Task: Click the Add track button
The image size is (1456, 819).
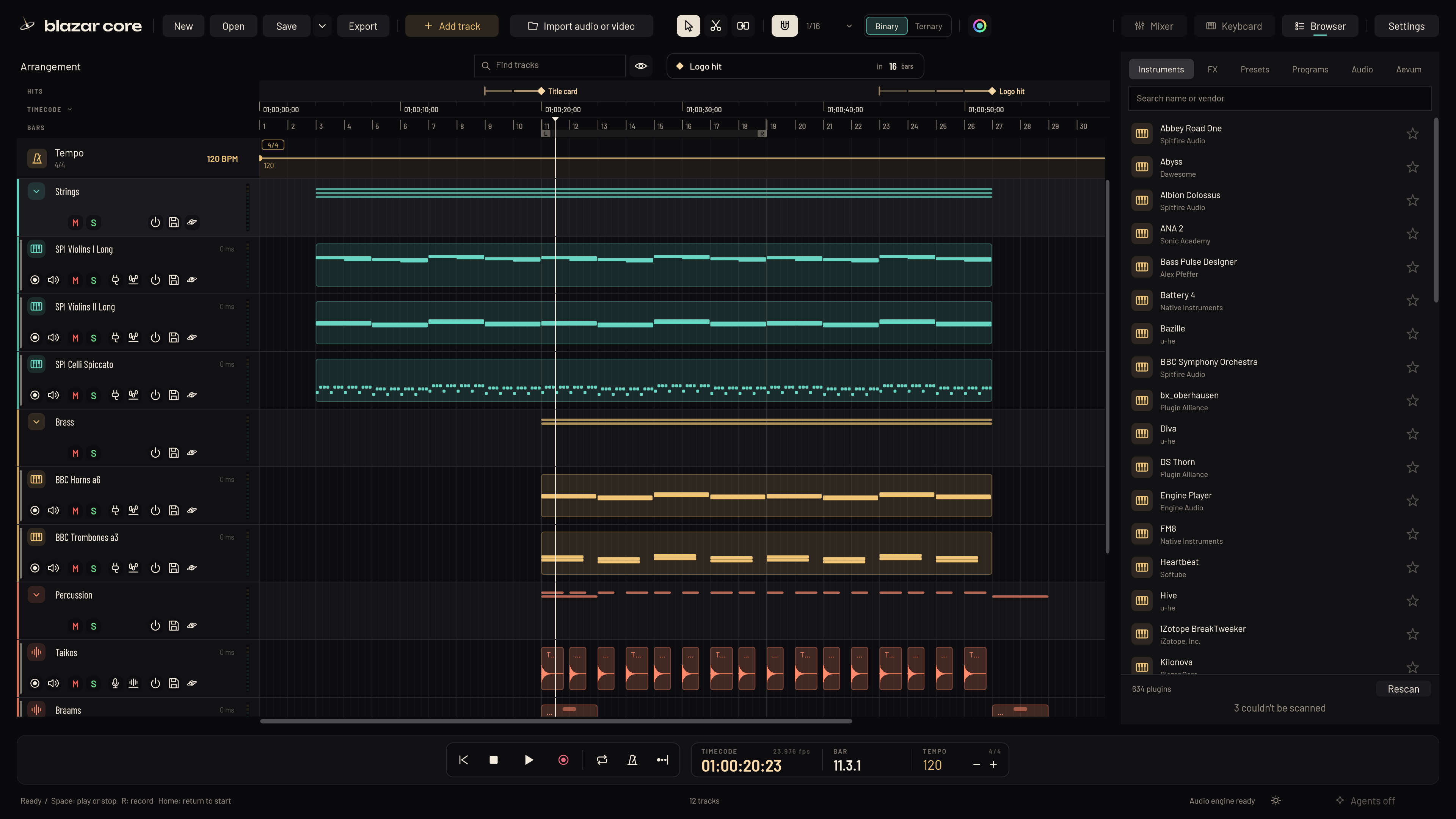Action: (452, 26)
